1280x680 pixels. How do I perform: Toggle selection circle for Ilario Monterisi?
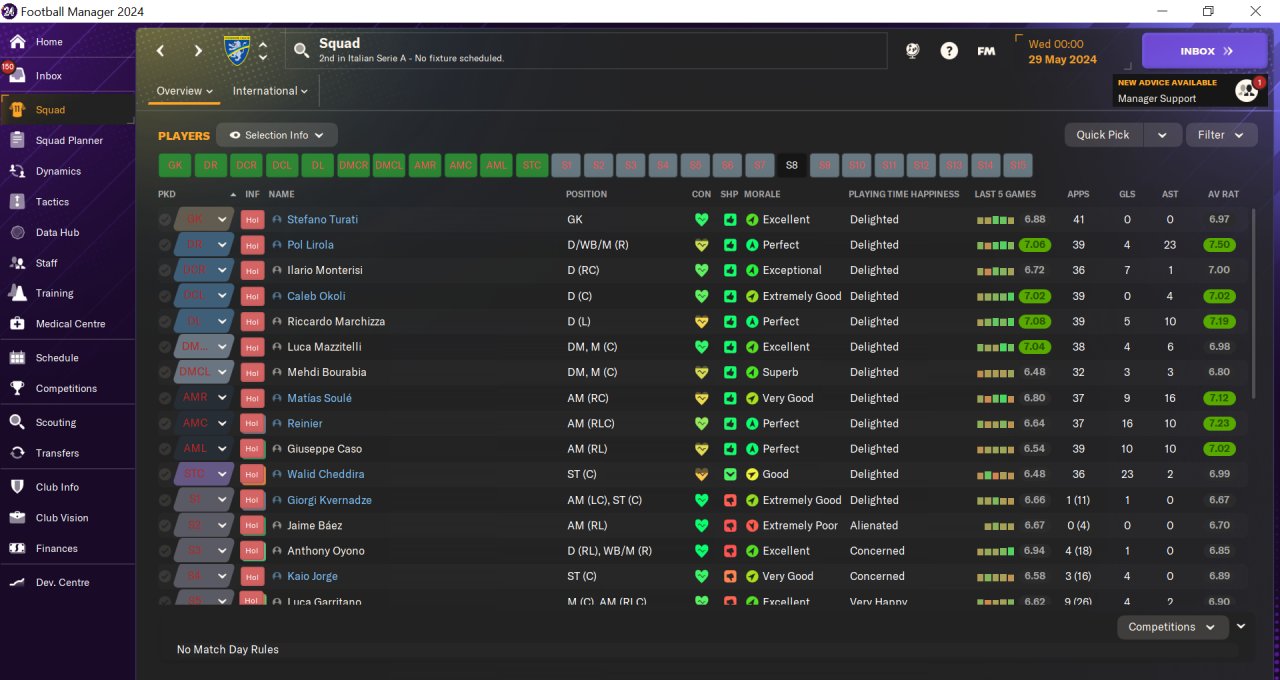click(164, 271)
